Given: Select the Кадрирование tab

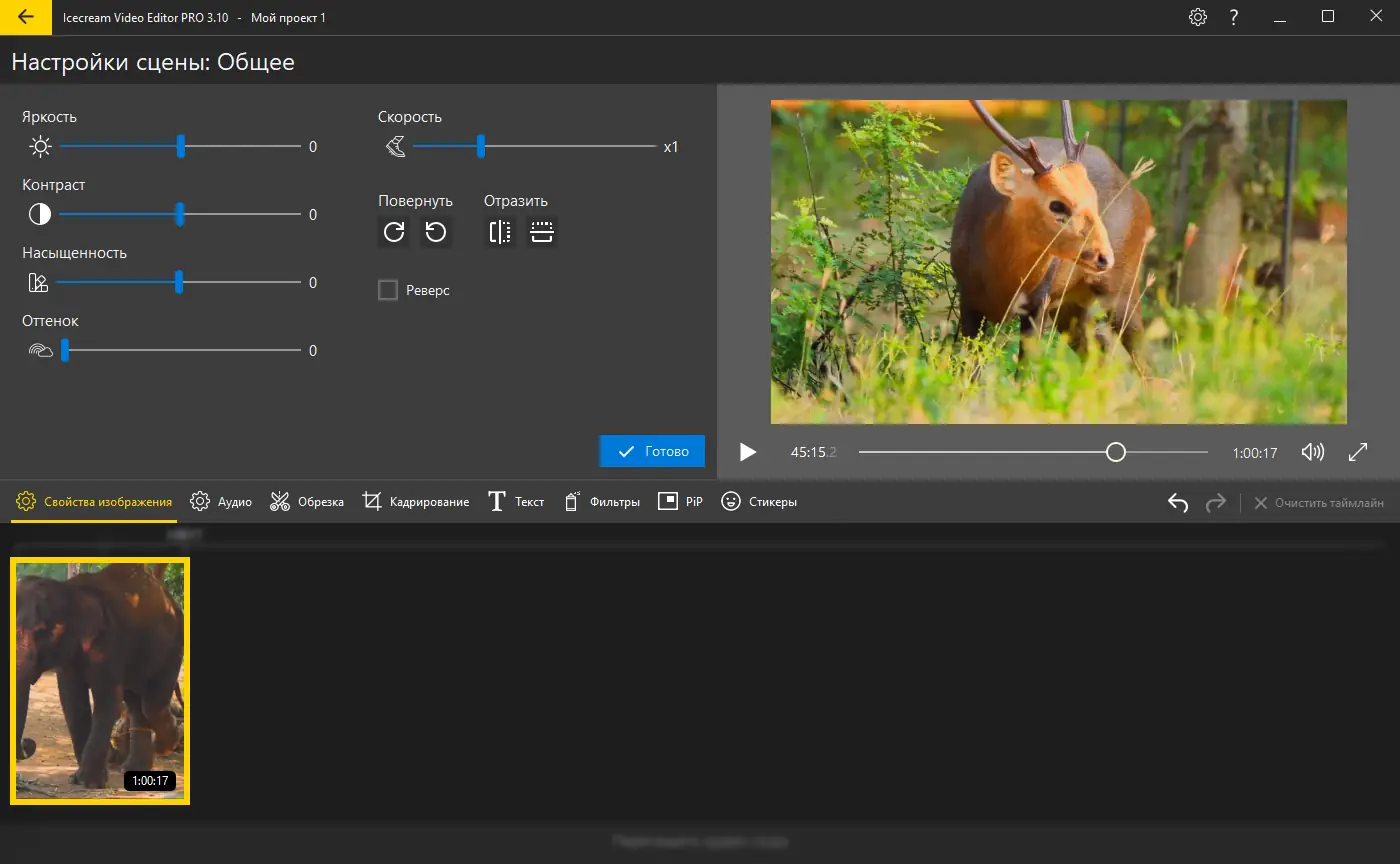Looking at the screenshot, I should 416,502.
